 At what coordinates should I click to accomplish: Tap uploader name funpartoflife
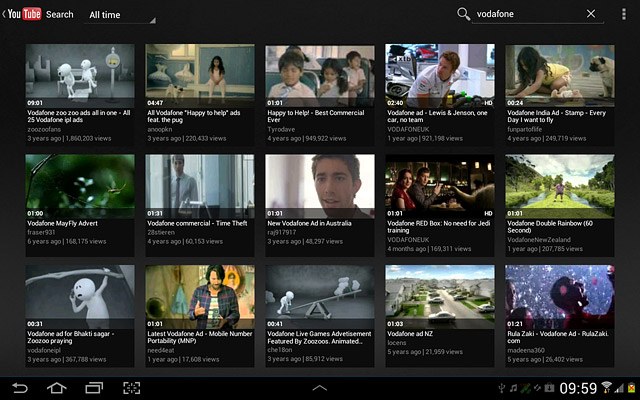click(525, 129)
